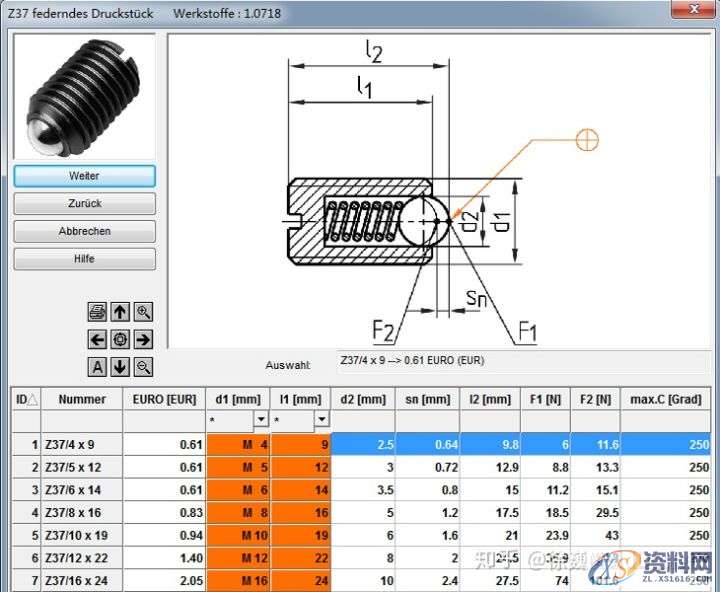Pan the drawing right with arrow icon

[144, 339]
